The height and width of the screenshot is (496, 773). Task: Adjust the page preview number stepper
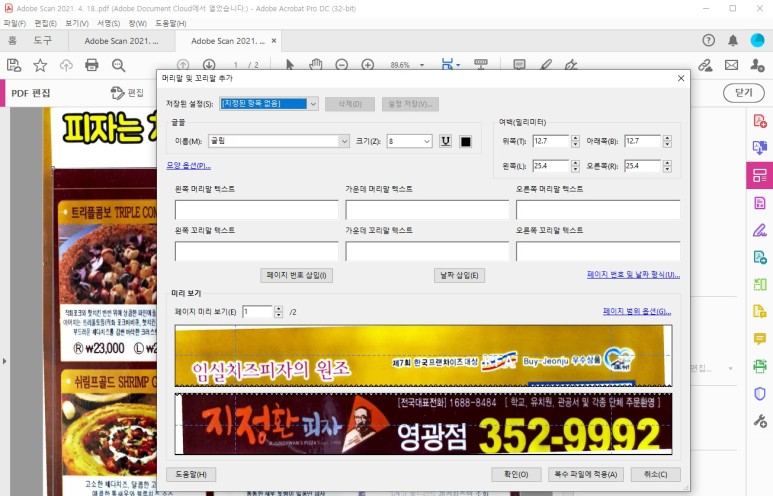279,312
